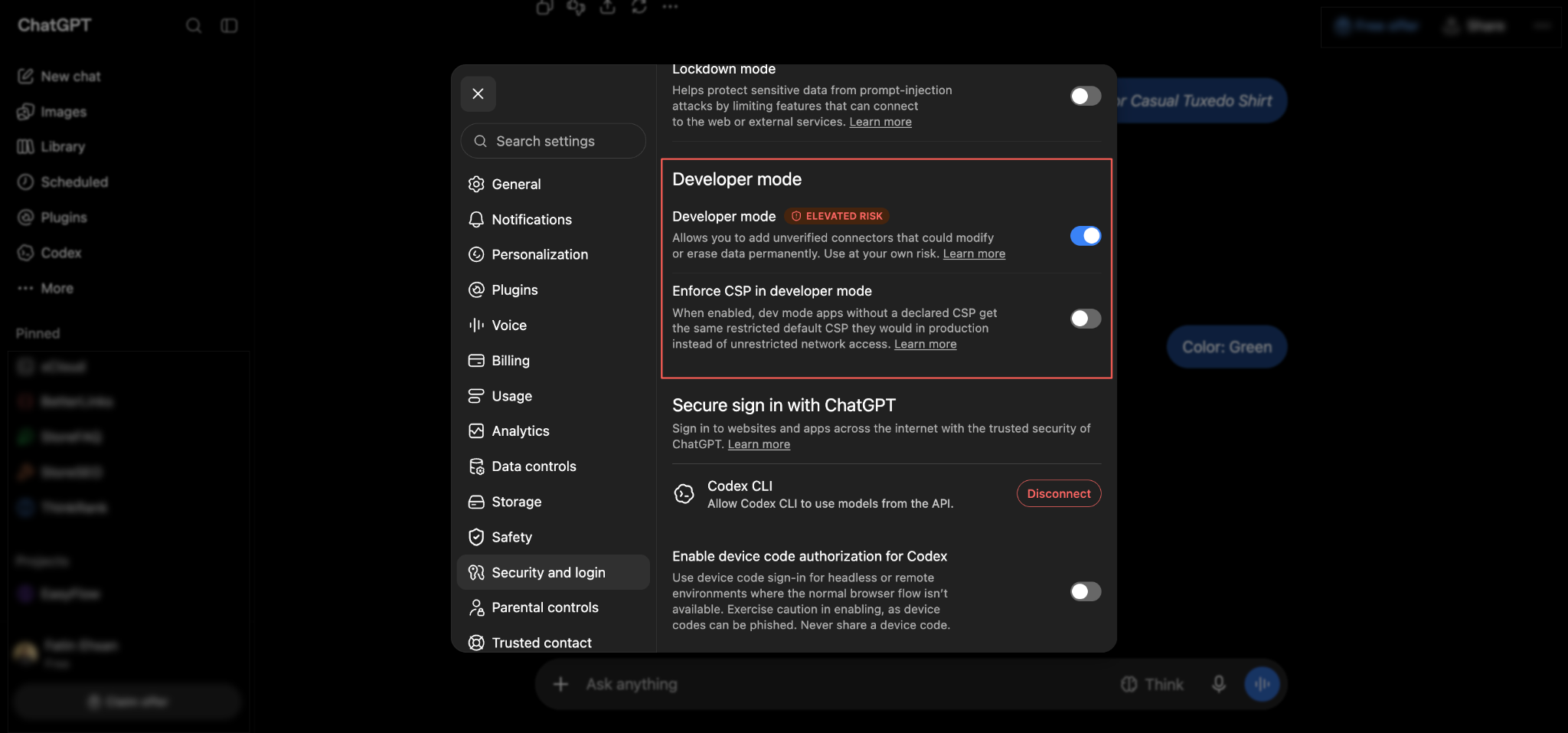1568x733 pixels.
Task: Open Learn more link for Enforce CSP
Action: pos(925,344)
